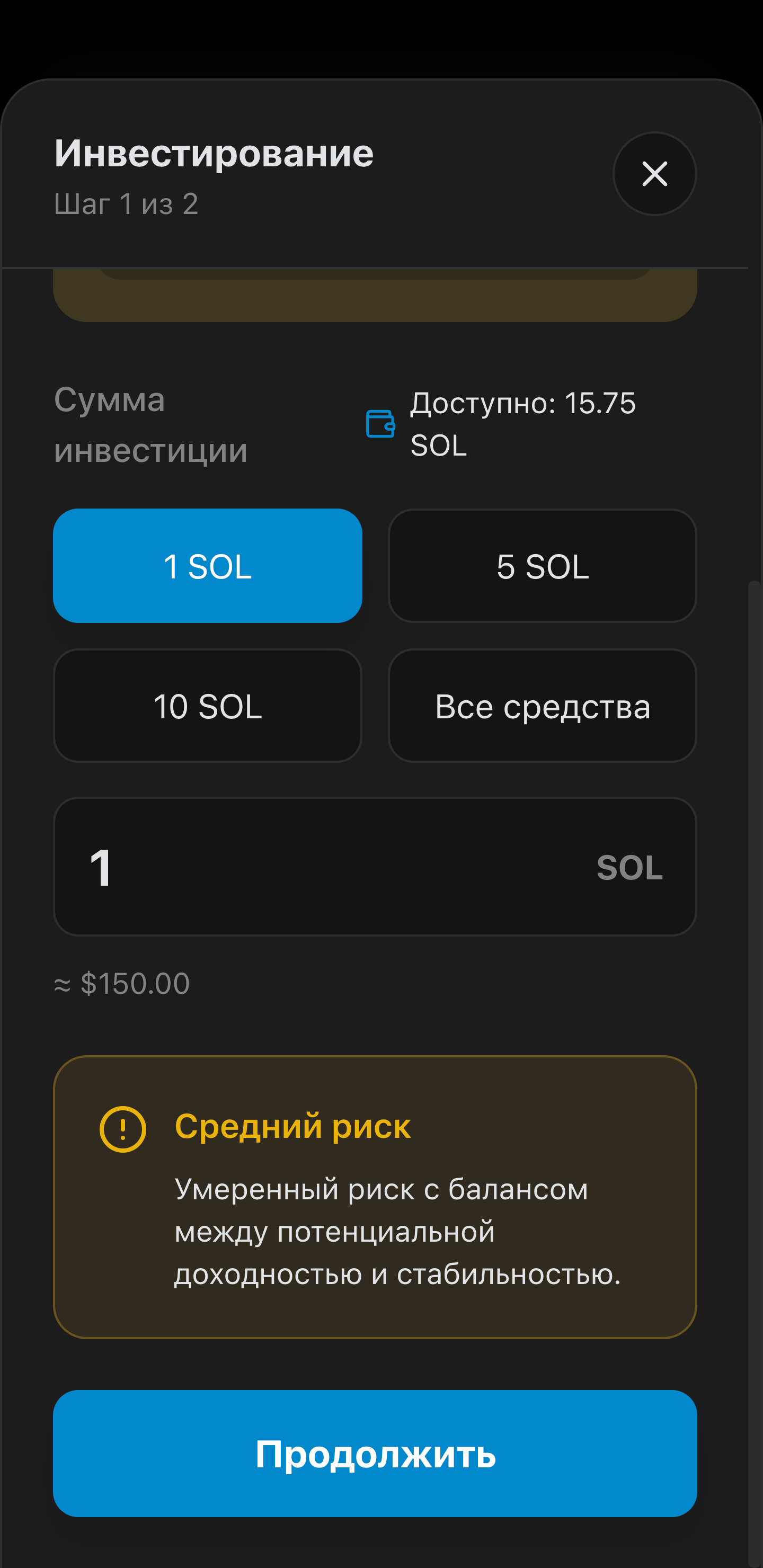Click the investment amount input field

pyautogui.click(x=375, y=867)
